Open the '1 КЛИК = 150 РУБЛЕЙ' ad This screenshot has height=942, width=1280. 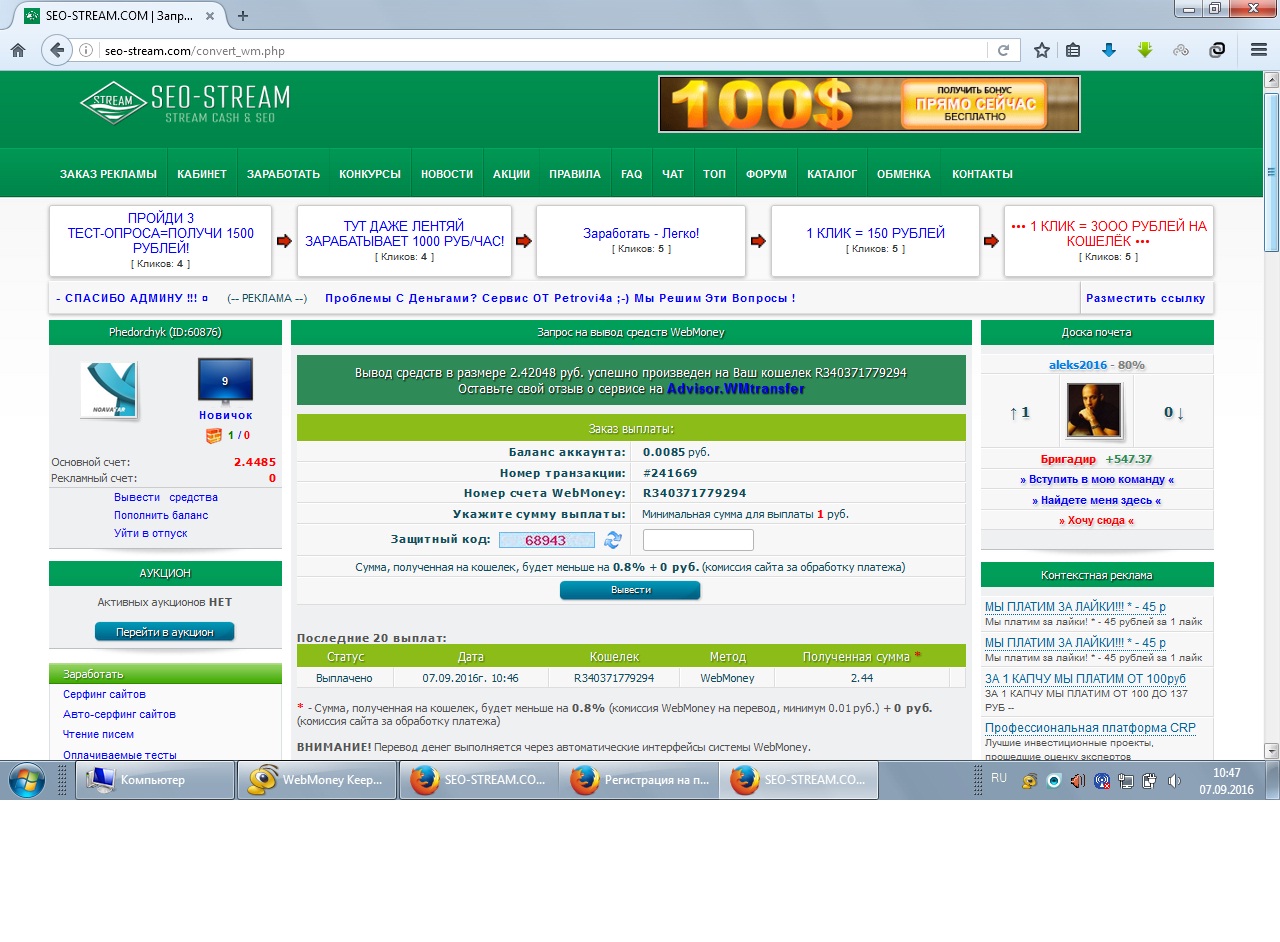pos(875,233)
